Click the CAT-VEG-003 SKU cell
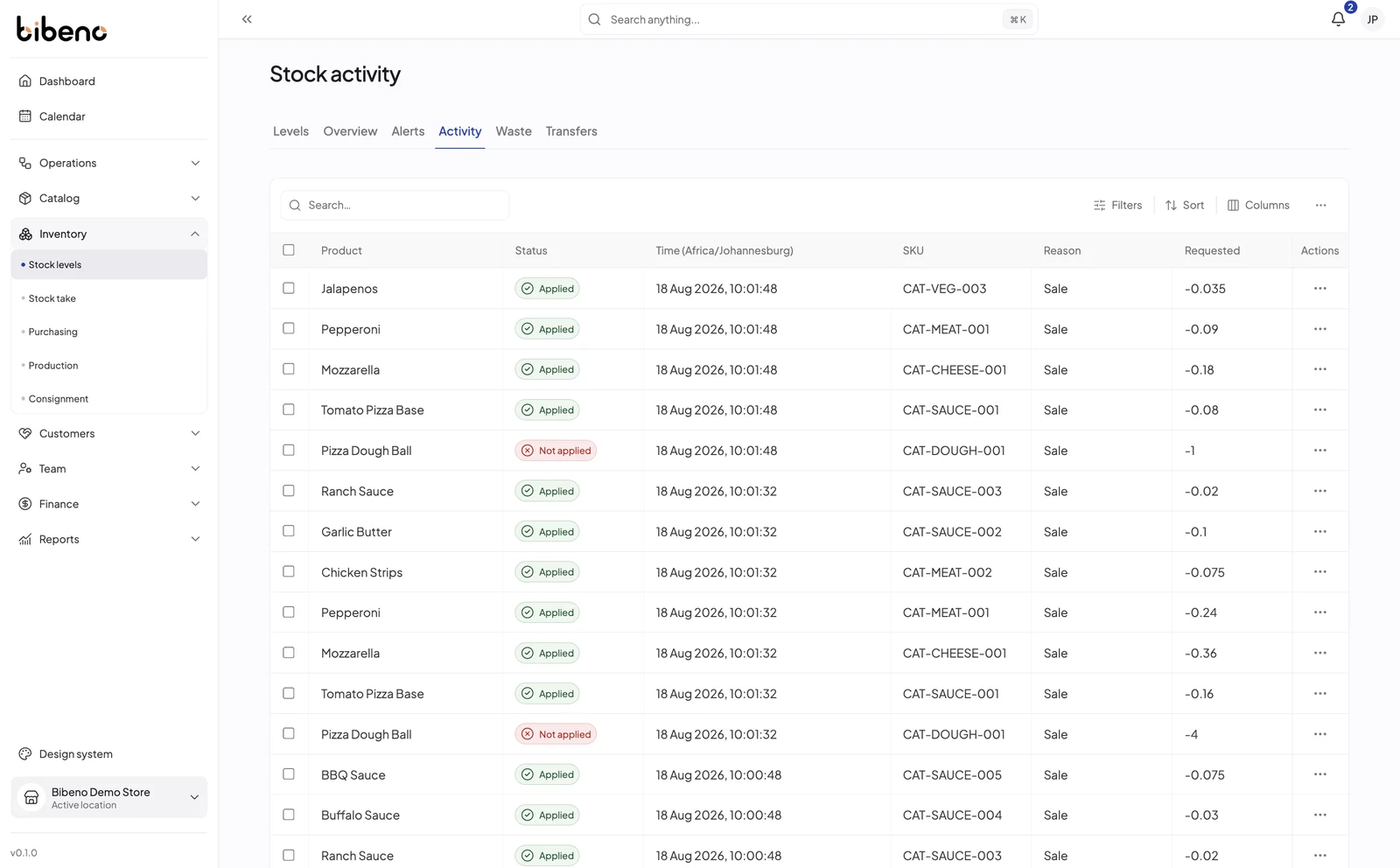Screen dimensions: 1400x868 coord(944,288)
